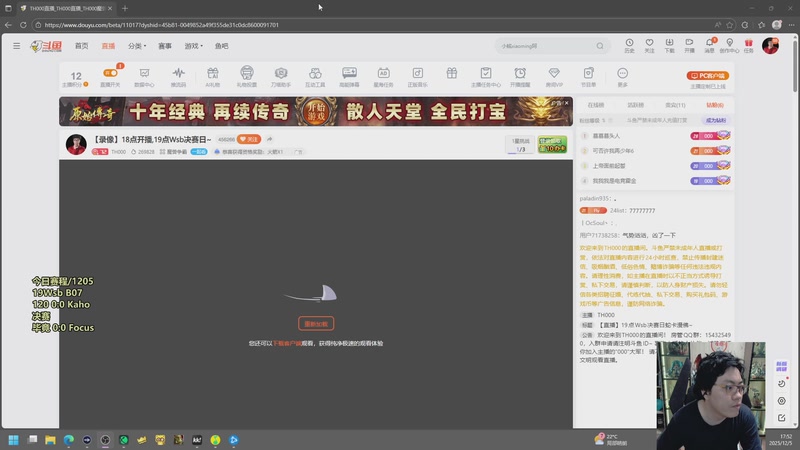
Task: Open the 鱼吧 nav item
Action: point(221,46)
